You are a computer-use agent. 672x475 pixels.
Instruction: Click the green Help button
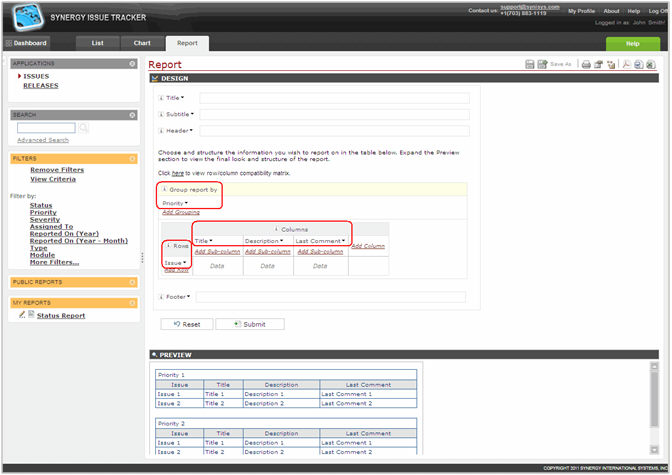tap(633, 44)
